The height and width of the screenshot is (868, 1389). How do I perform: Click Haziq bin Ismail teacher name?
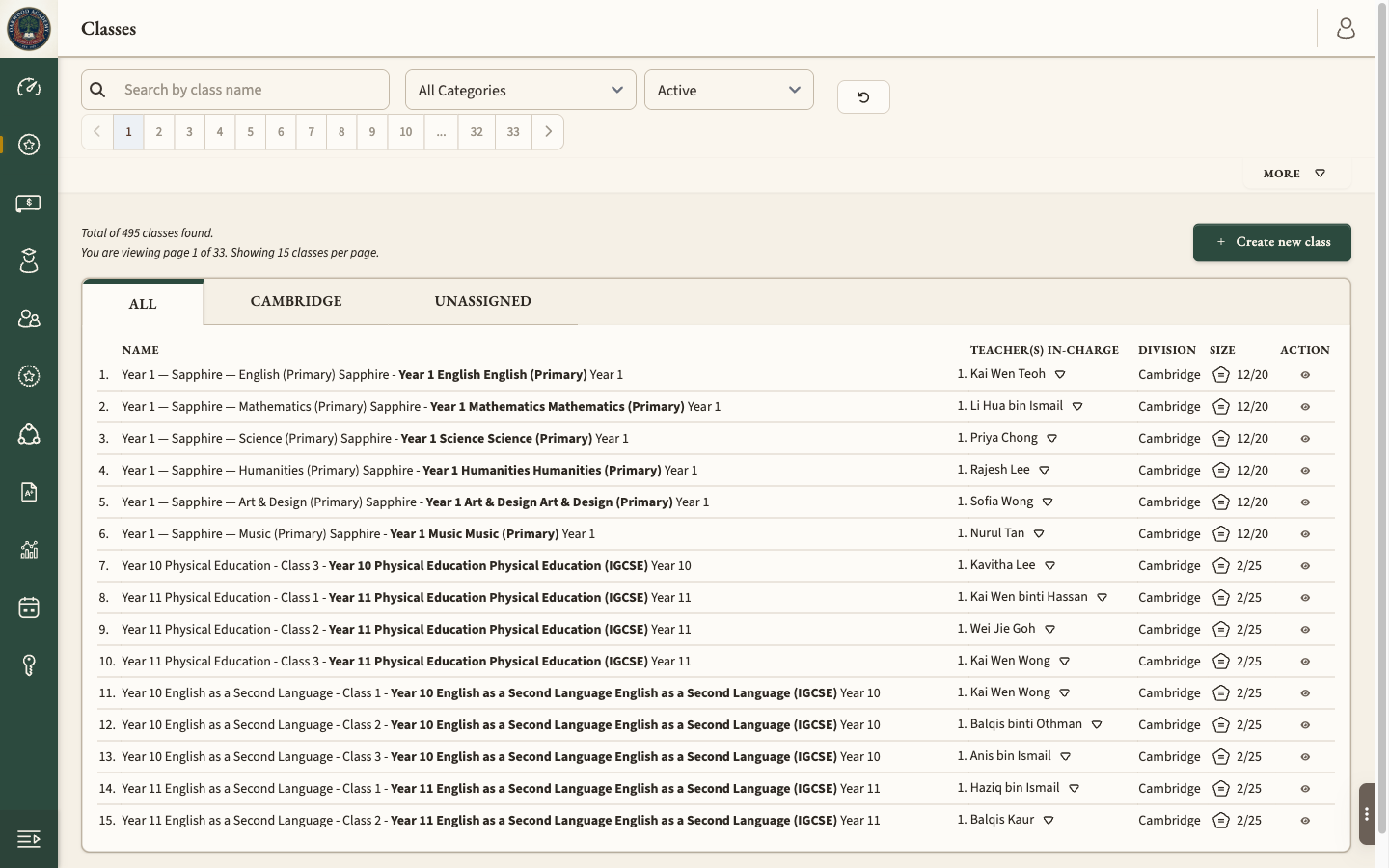(x=1015, y=788)
